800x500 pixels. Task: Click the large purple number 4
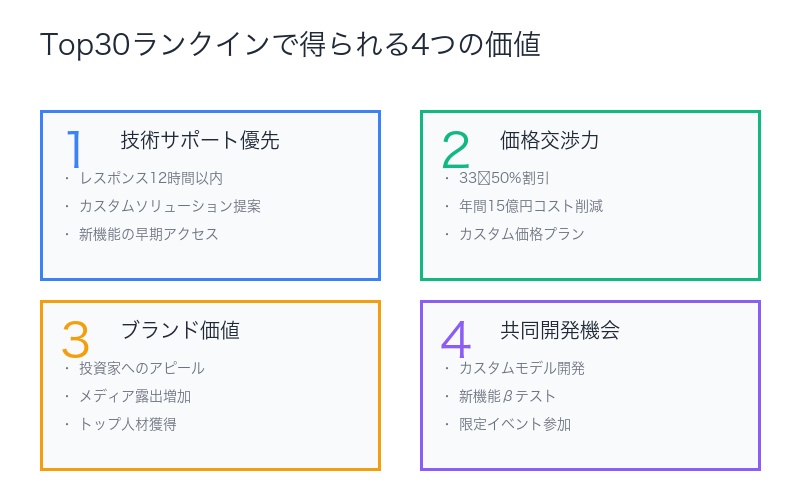click(455, 340)
